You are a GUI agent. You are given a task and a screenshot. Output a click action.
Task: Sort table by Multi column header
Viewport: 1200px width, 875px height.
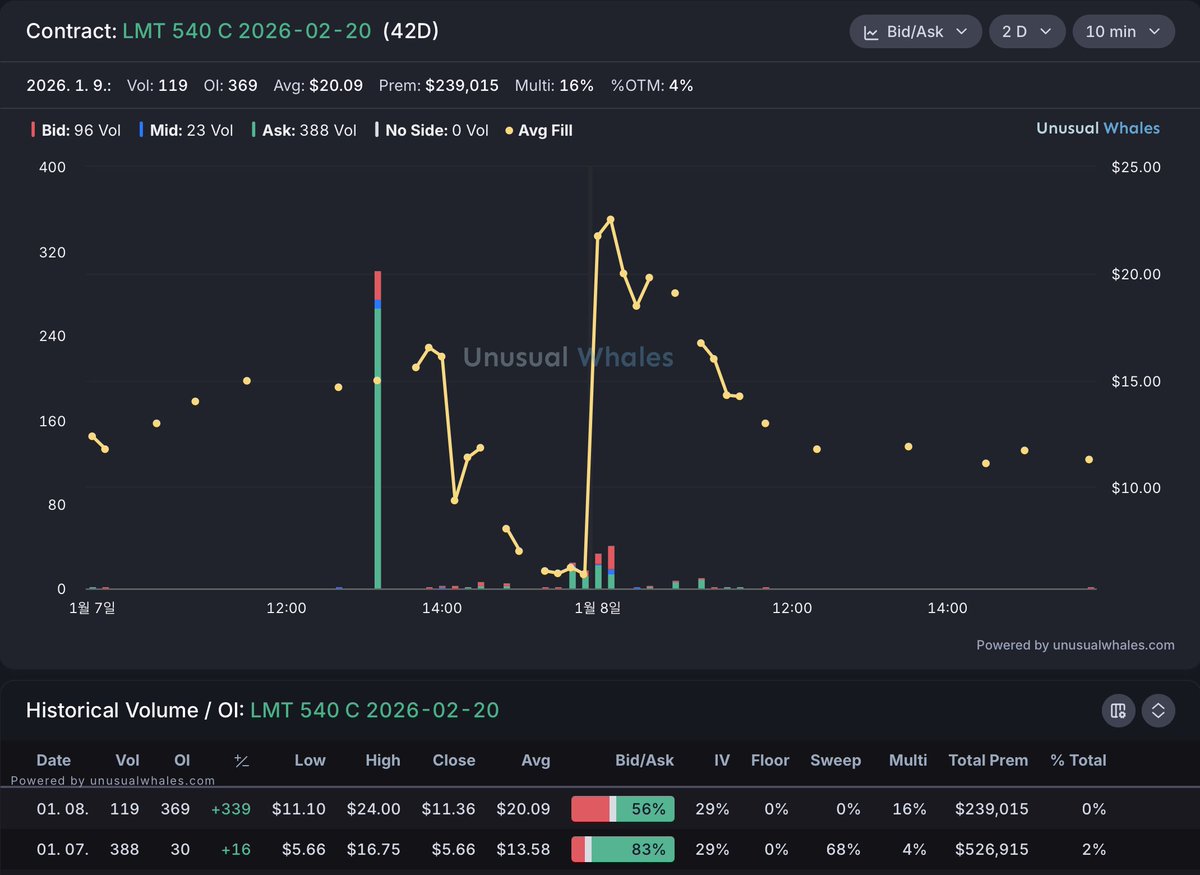pyautogui.click(x=908, y=760)
